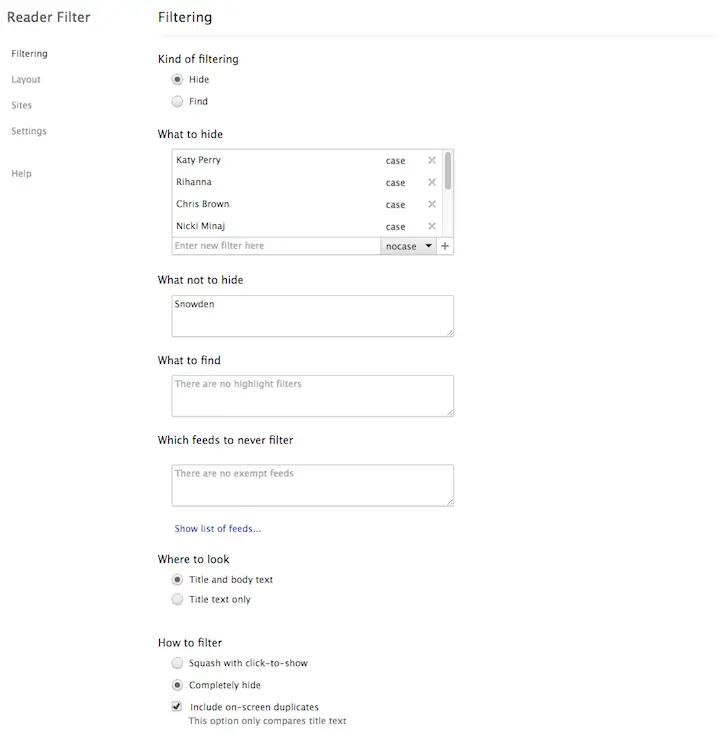Click the What to find text area

coord(313,396)
